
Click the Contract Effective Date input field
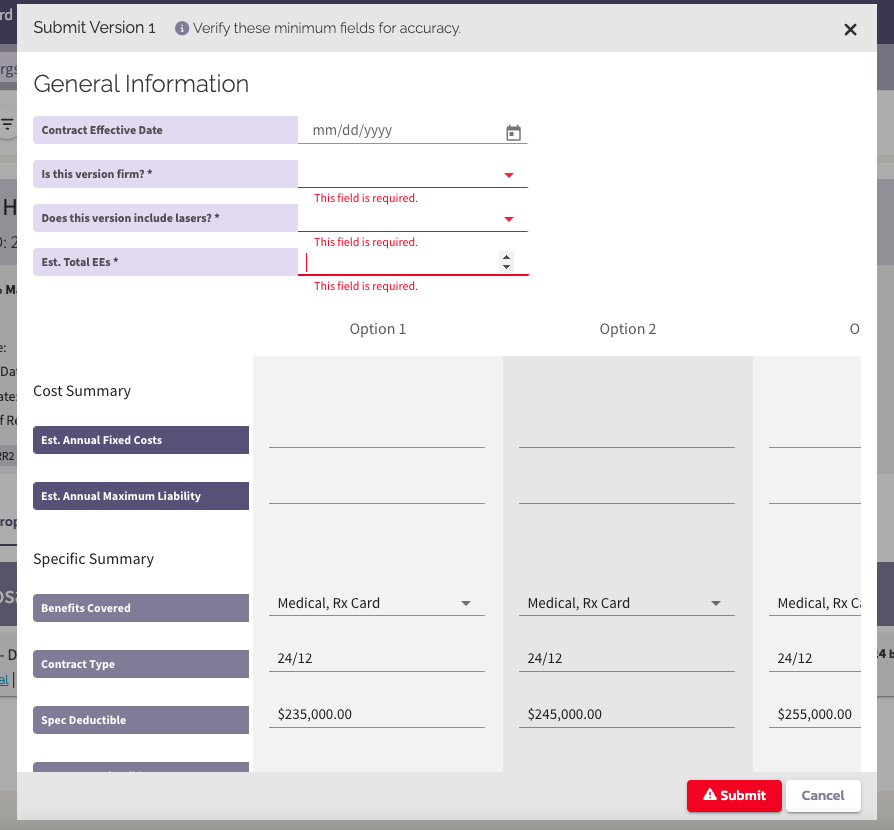[x=400, y=130]
